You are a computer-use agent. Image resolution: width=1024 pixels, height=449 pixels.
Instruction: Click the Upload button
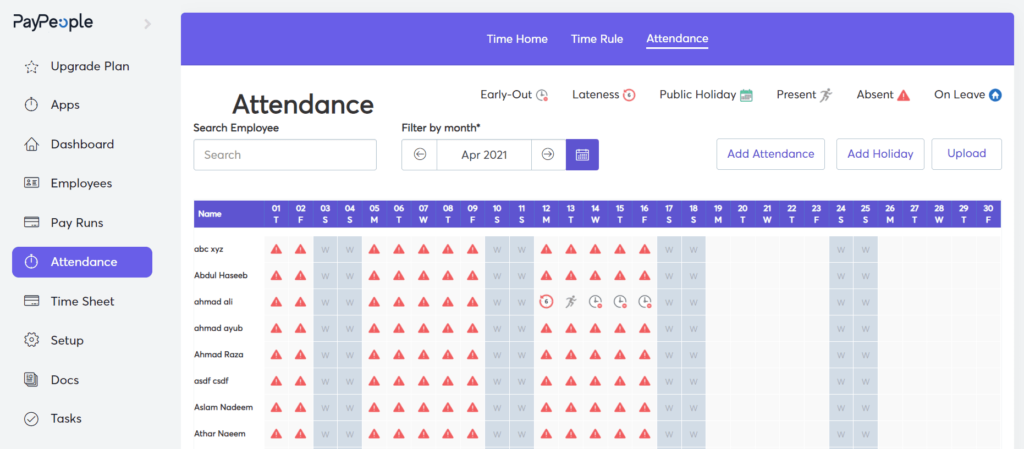coord(967,154)
